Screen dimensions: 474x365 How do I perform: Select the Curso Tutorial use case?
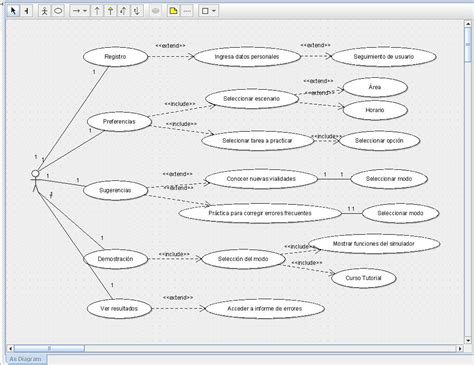click(364, 278)
